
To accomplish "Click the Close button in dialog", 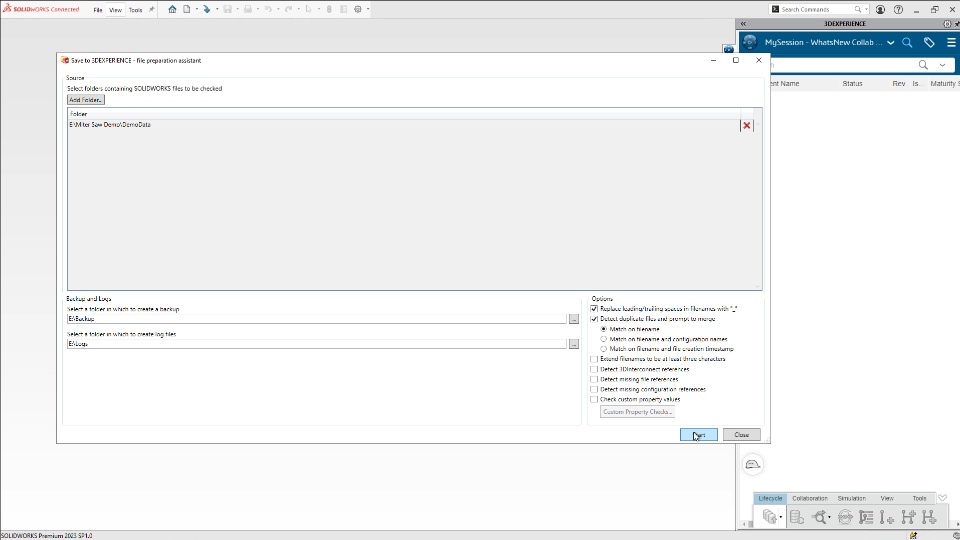I will coord(741,435).
